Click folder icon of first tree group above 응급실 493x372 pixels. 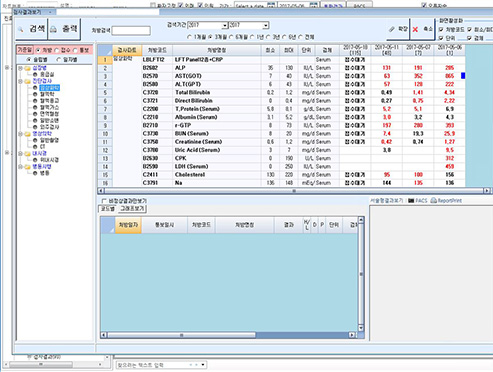27,68
